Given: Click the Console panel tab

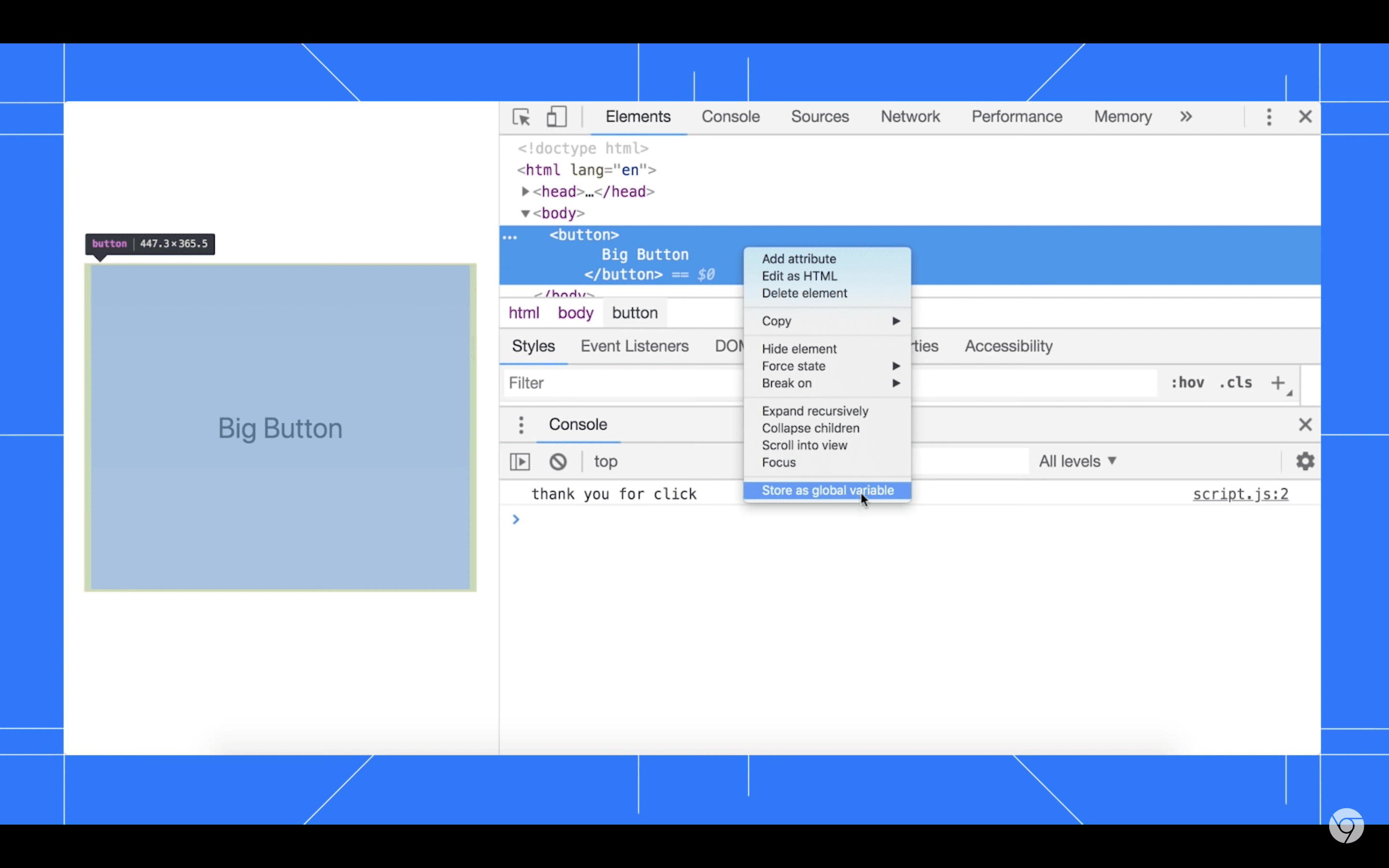Looking at the screenshot, I should click(x=730, y=116).
